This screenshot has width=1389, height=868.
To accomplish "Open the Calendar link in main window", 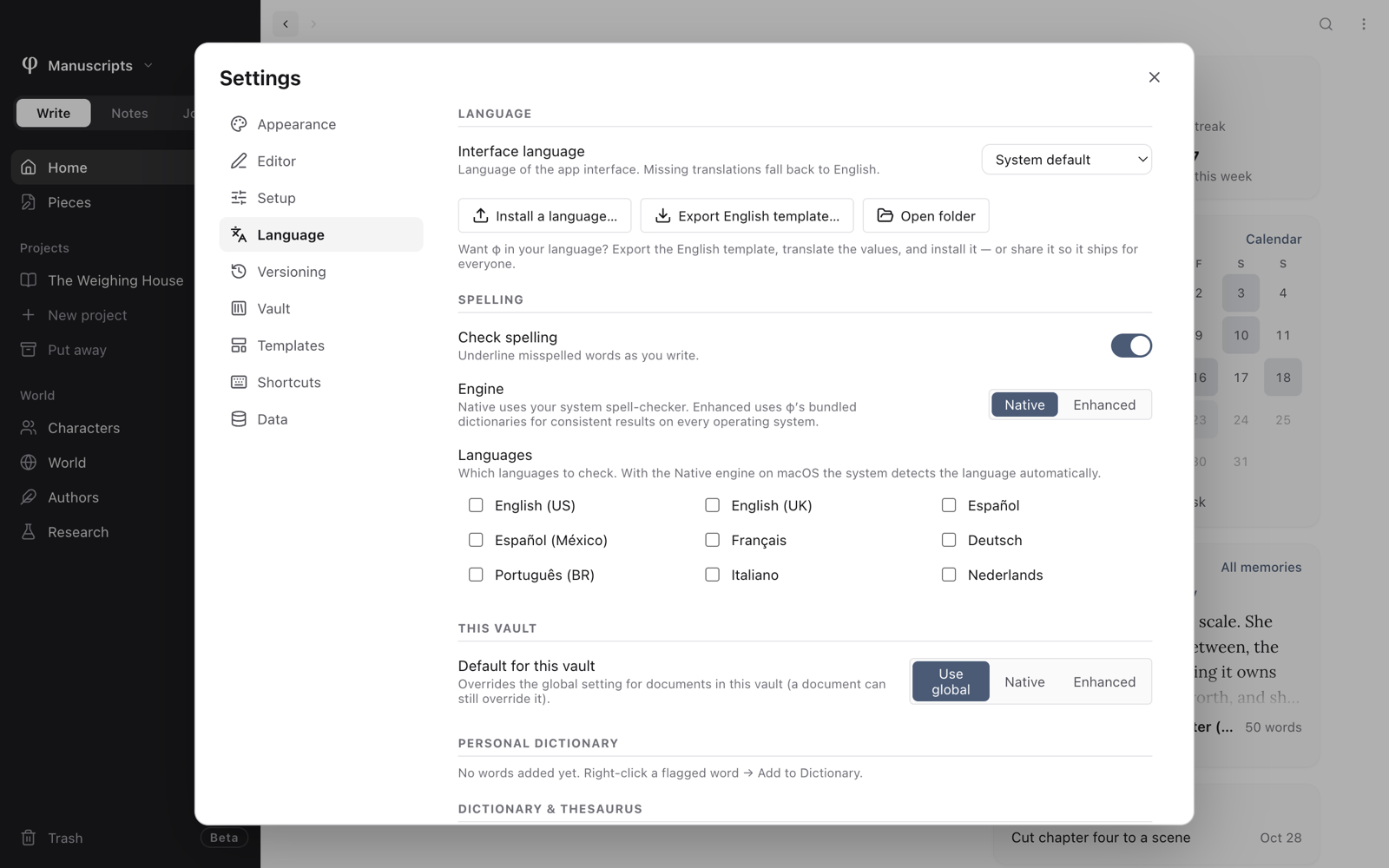I will pyautogui.click(x=1274, y=239).
